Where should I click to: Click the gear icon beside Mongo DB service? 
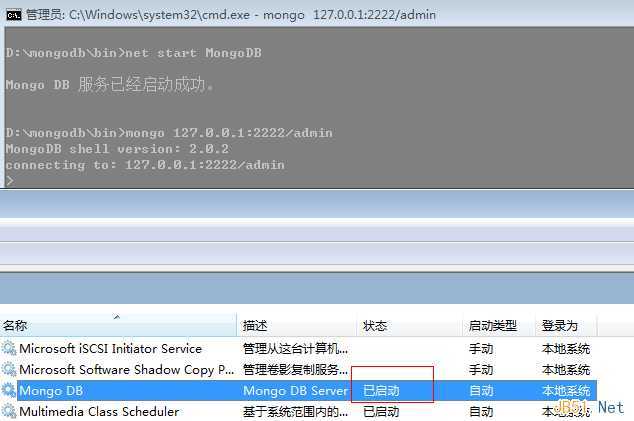8,390
